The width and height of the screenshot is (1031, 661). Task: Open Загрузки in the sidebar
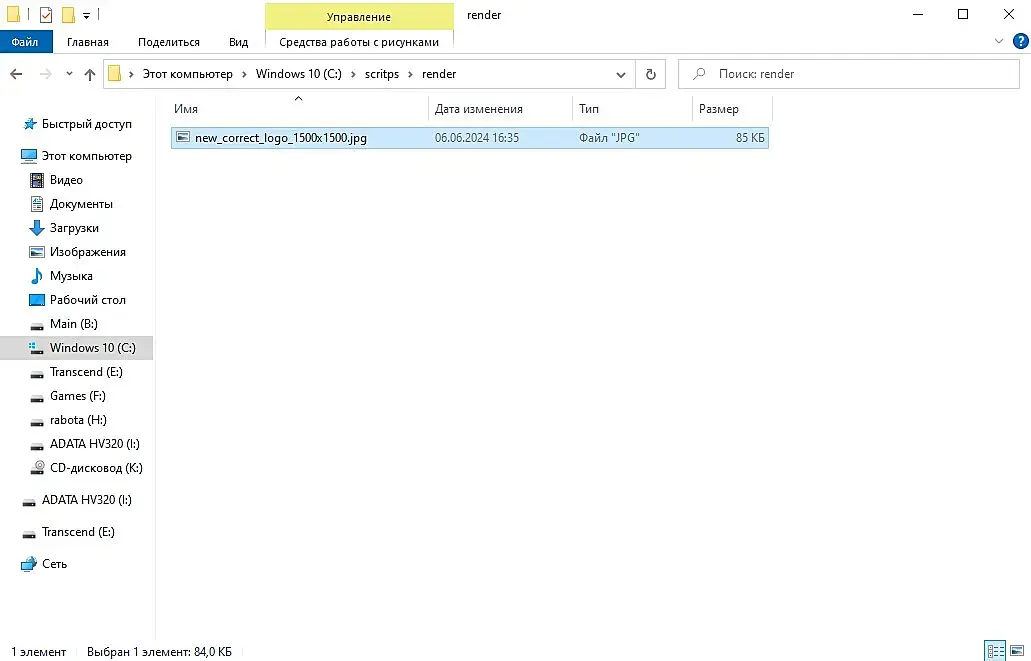tap(76, 228)
